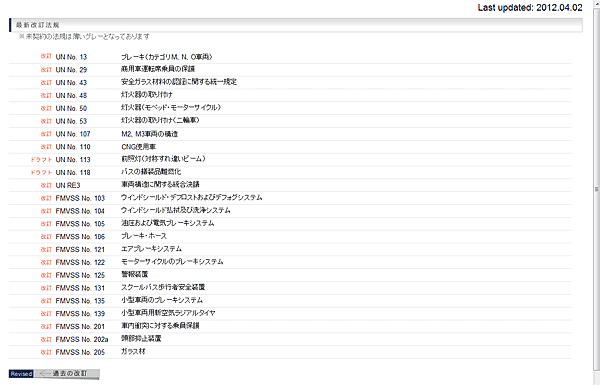The height and width of the screenshot is (385, 600).
Task: Open the UN No. 13 brake regulation
Action: pos(290,57)
